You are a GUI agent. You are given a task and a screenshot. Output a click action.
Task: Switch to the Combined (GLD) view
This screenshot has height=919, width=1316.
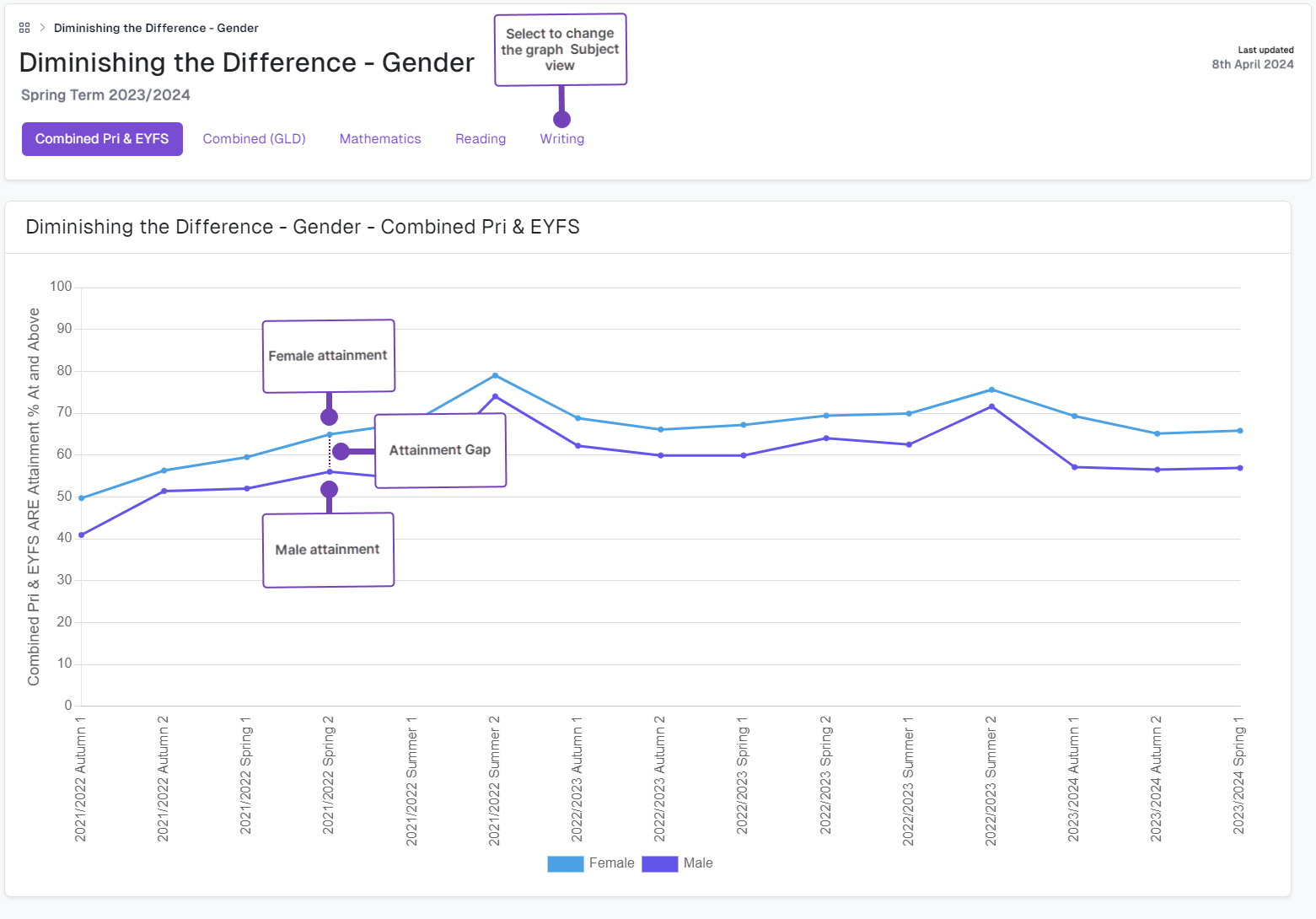[x=254, y=139]
